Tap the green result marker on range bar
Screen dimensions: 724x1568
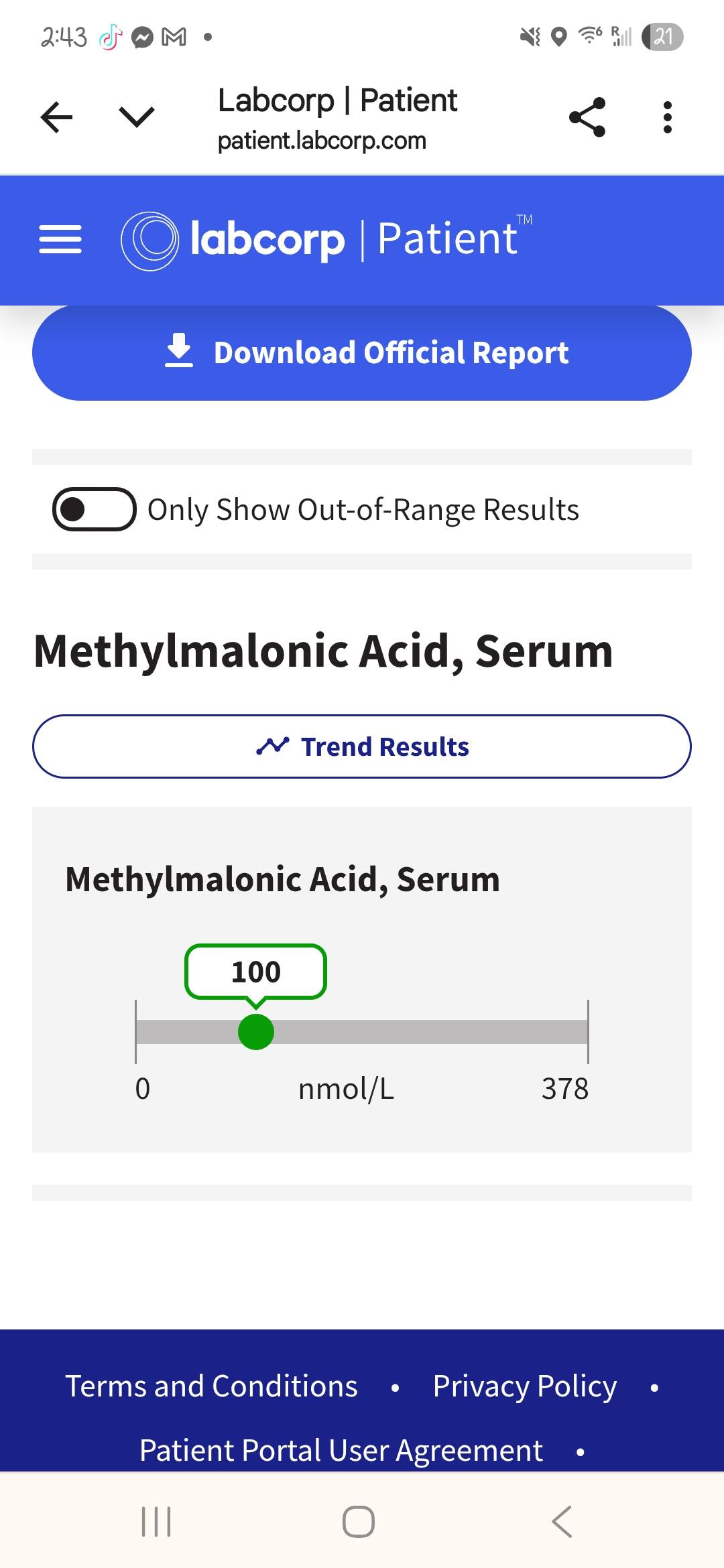pyautogui.click(x=256, y=1032)
